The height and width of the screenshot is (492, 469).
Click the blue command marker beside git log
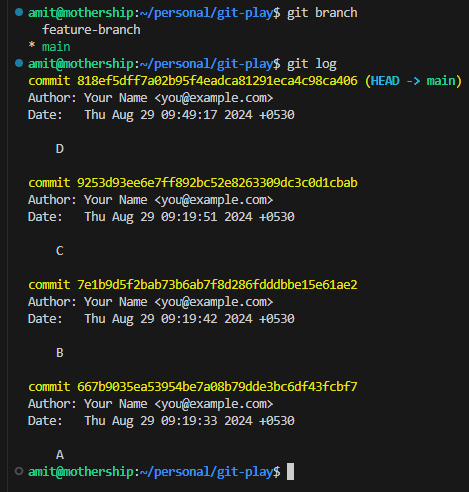point(19,63)
